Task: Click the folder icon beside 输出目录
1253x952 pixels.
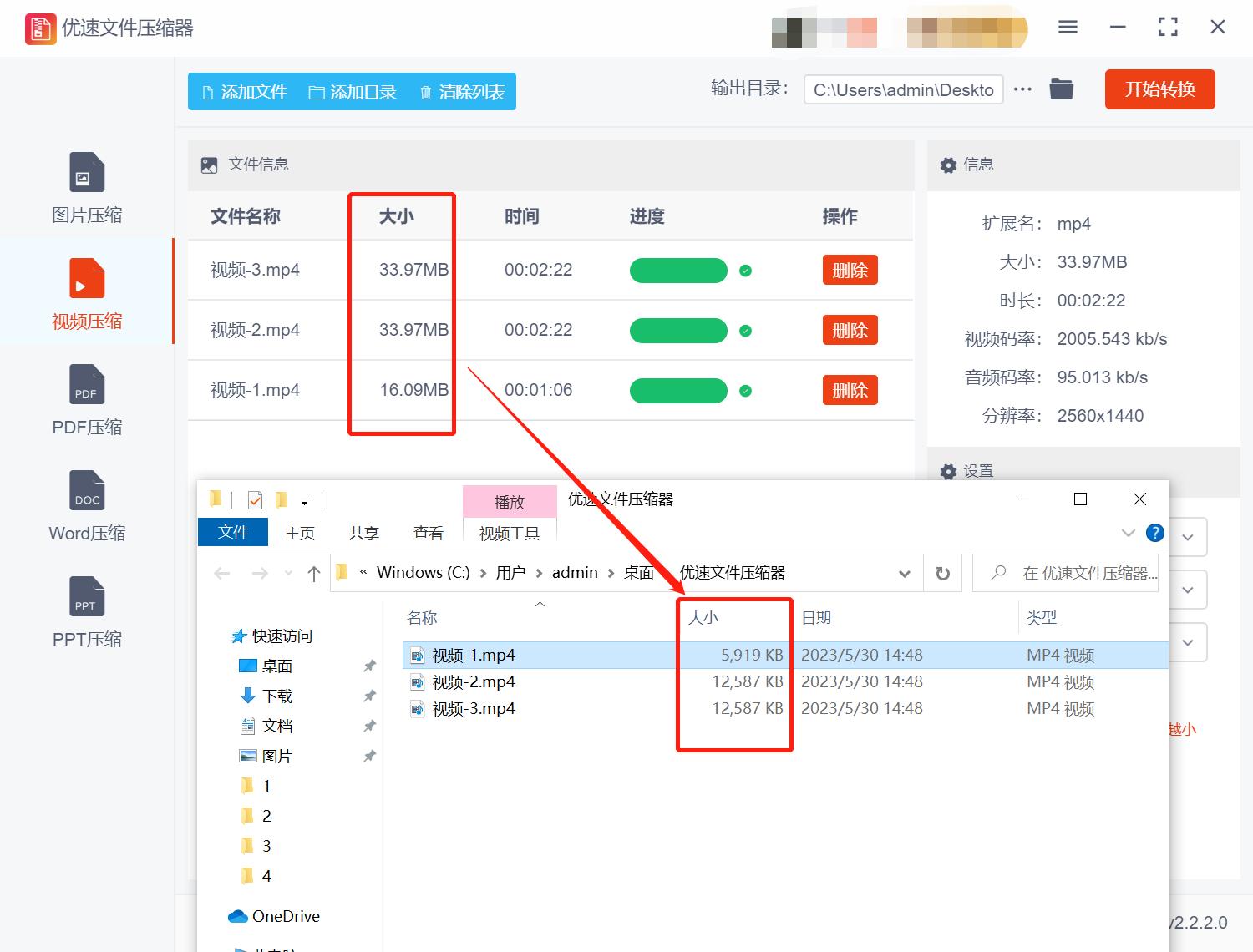Action: click(x=1061, y=89)
